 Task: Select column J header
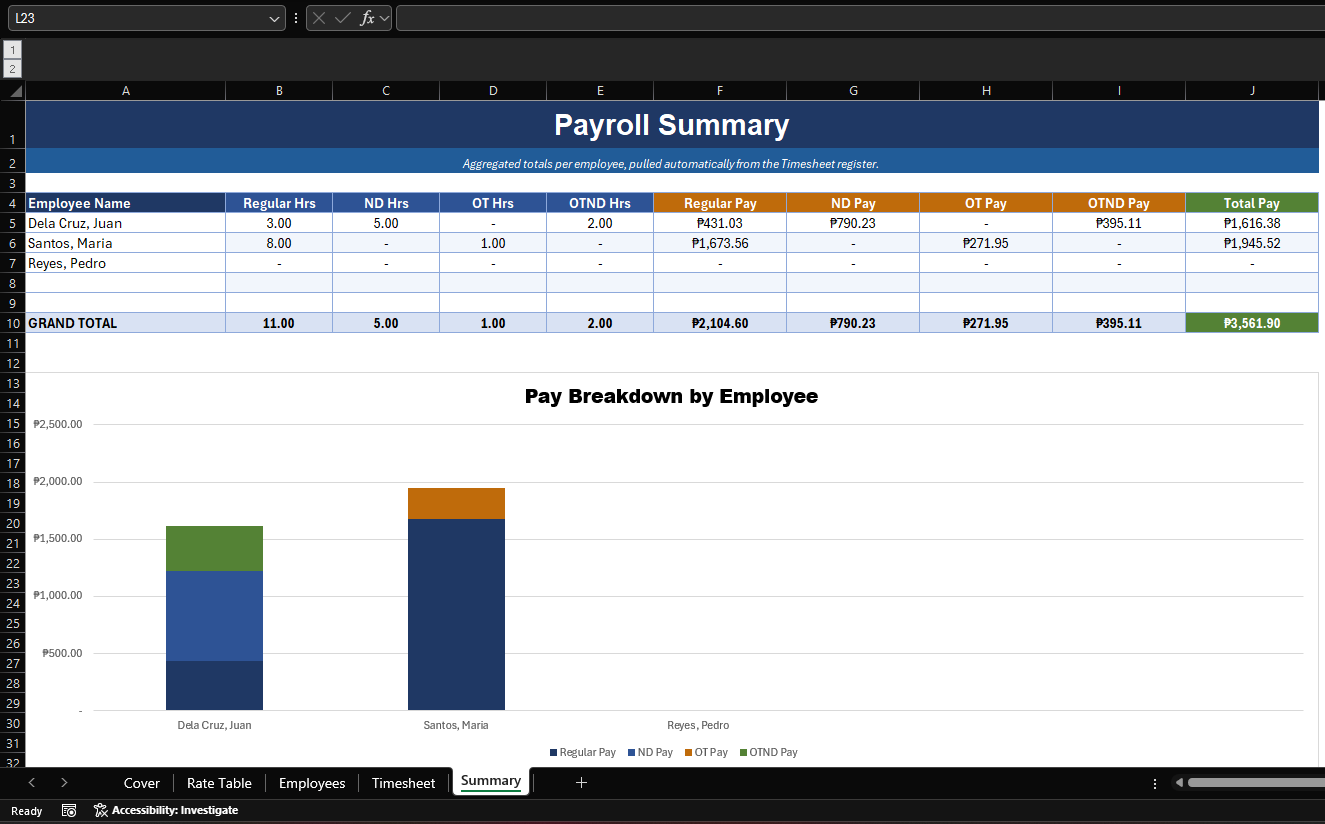pyautogui.click(x=1252, y=91)
